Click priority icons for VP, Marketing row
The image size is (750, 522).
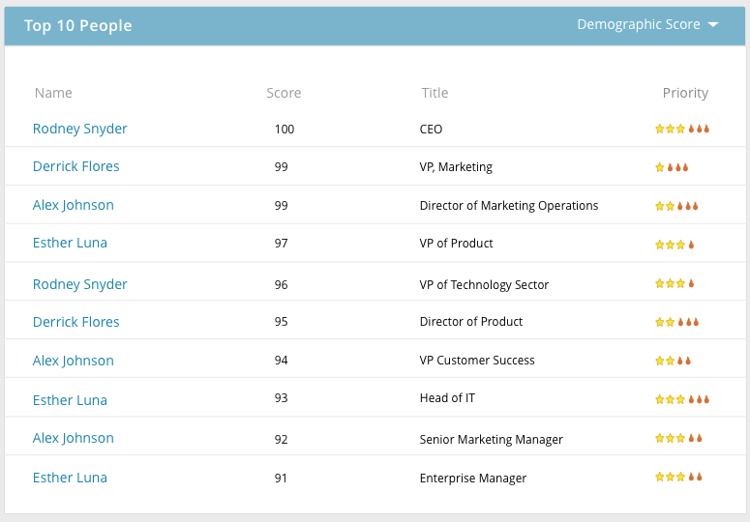pyautogui.click(x=671, y=167)
